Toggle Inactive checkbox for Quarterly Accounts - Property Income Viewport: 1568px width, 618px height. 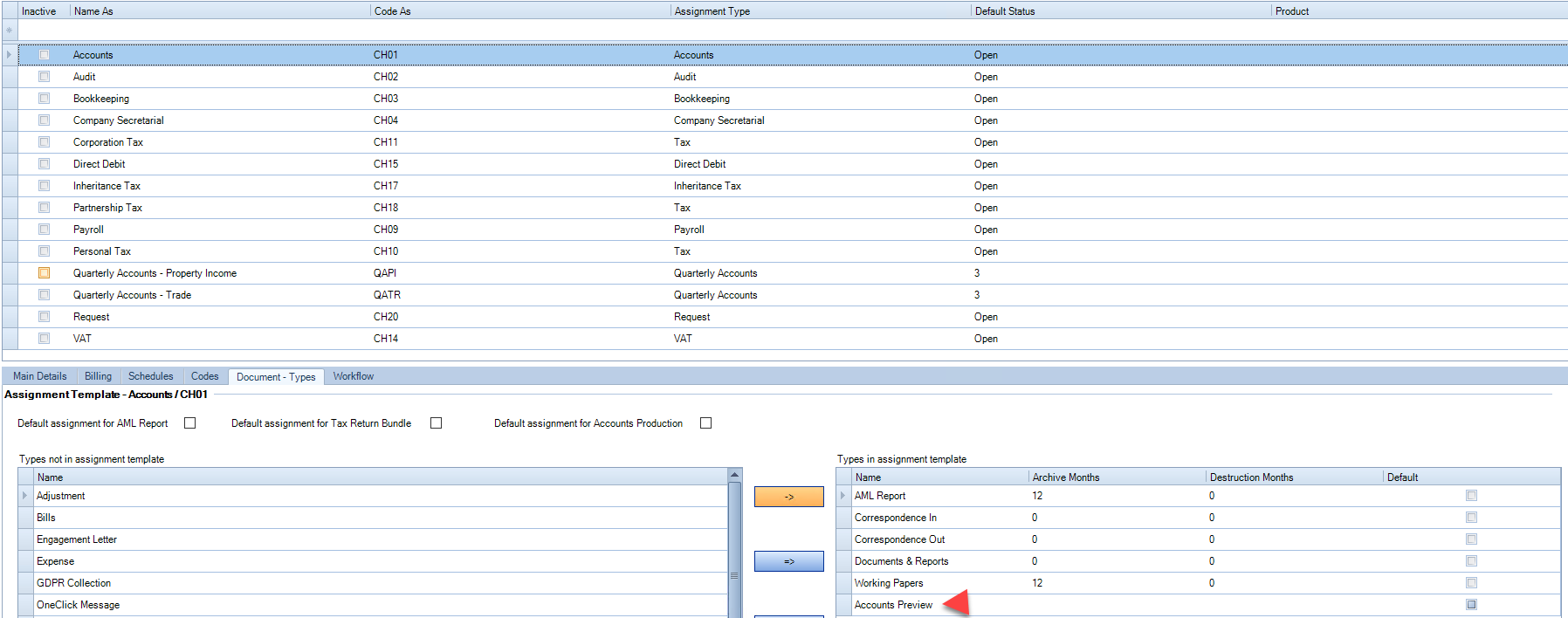point(44,273)
